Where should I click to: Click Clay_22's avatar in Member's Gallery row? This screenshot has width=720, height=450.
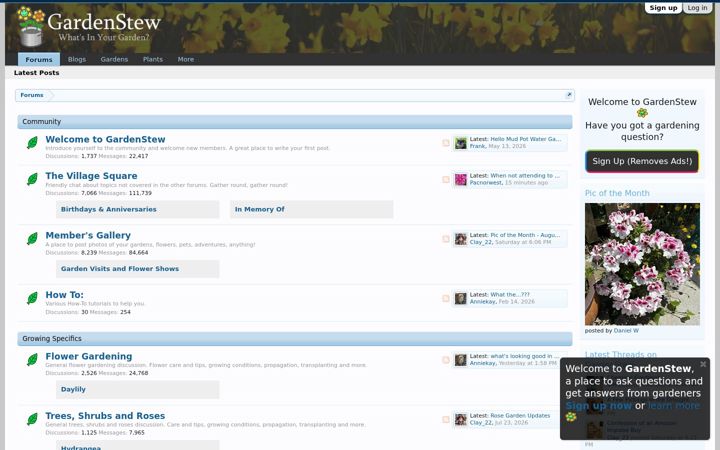coord(461,239)
